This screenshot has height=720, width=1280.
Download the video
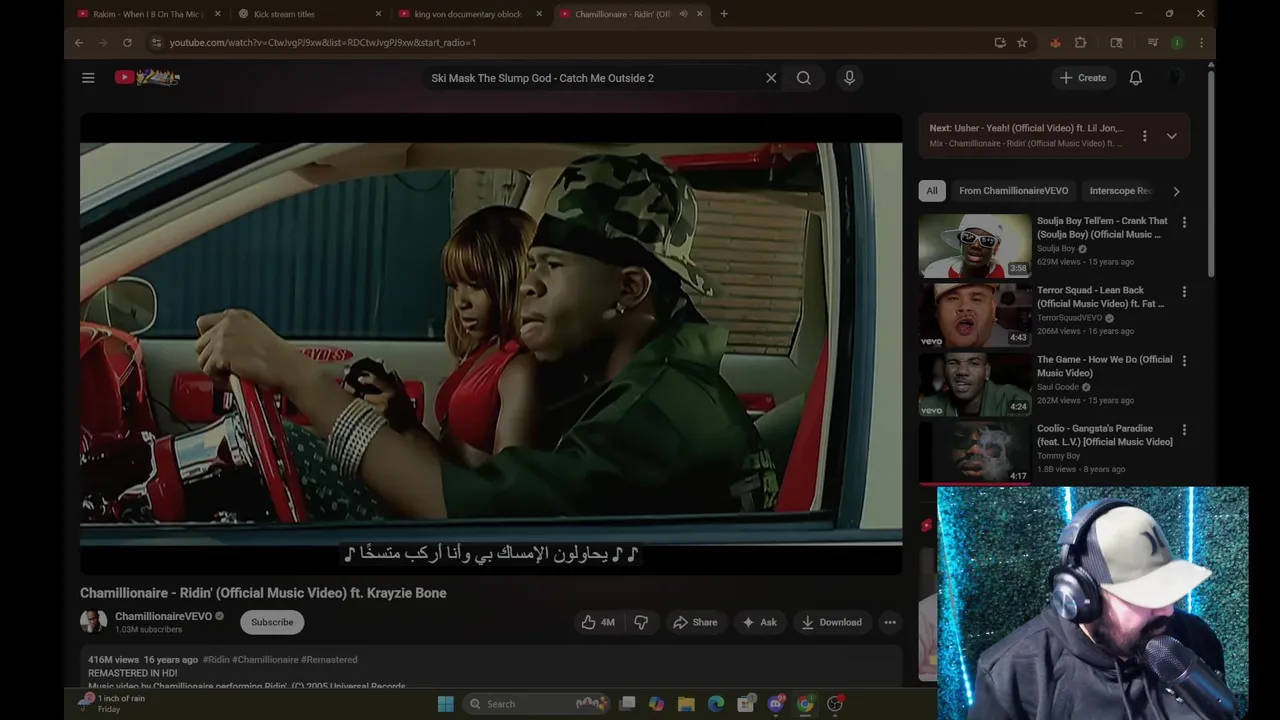(x=831, y=622)
